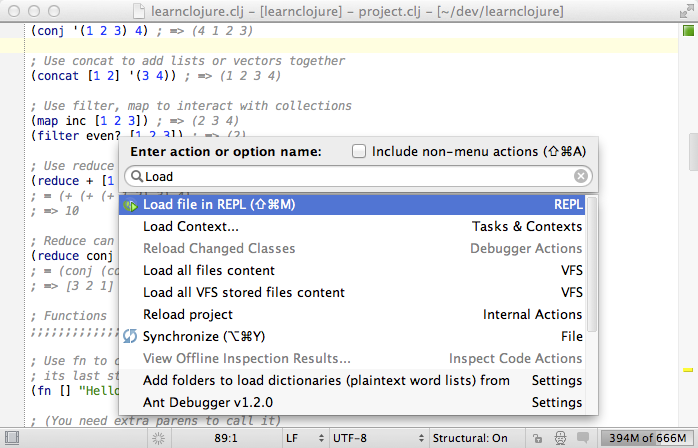Open the UTF-8 encoding dropdown
The image size is (698, 448).
[x=378, y=438]
